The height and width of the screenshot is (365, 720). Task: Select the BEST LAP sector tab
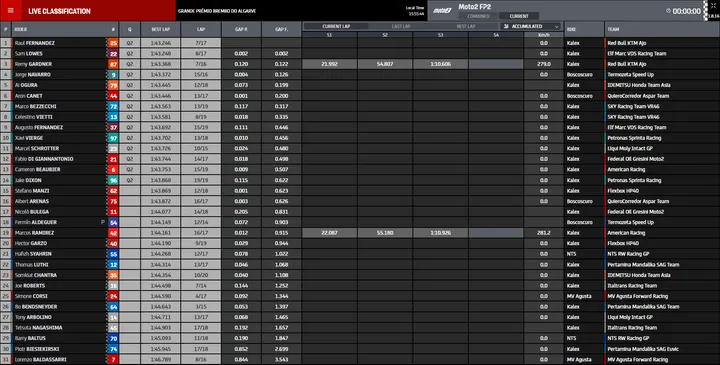click(x=465, y=26)
